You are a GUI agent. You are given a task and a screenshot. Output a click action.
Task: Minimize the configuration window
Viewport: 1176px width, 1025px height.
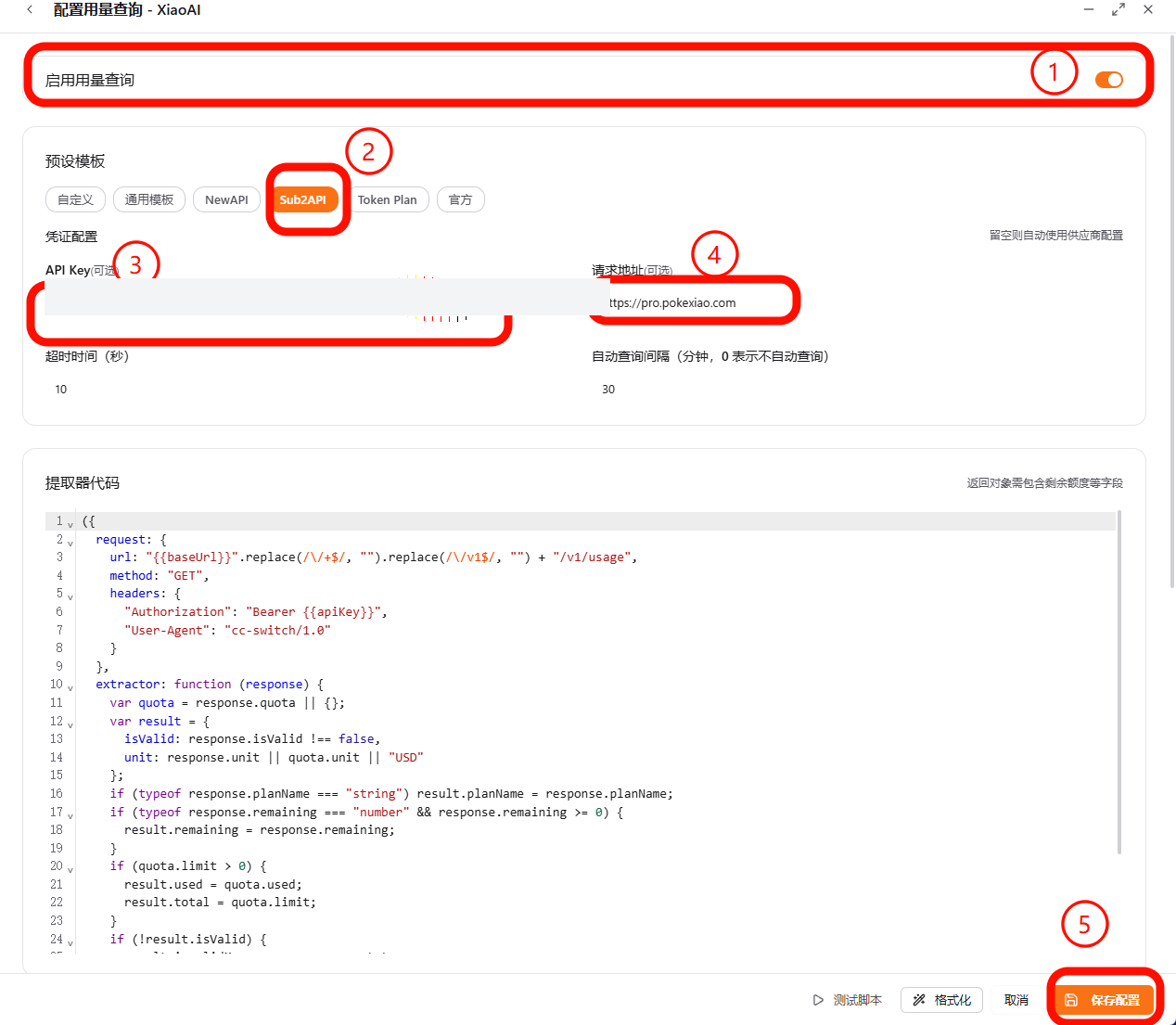tap(1089, 9)
